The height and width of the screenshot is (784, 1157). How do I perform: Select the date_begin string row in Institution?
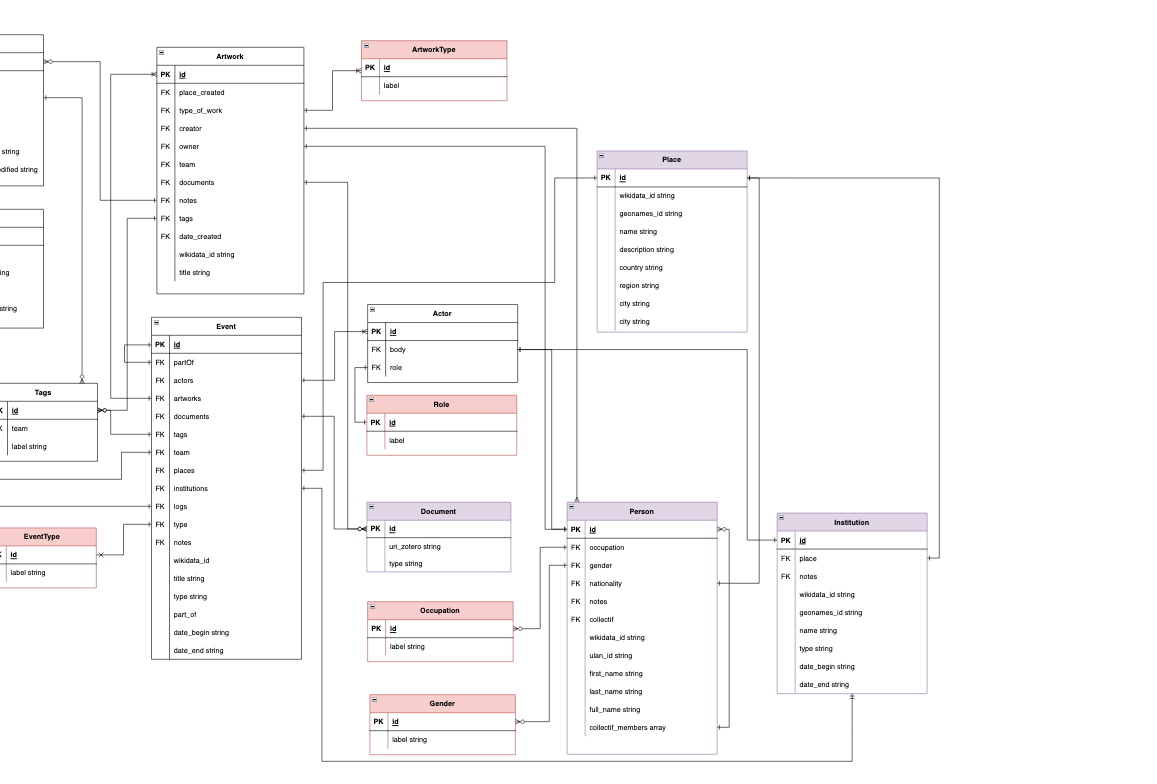(826, 666)
